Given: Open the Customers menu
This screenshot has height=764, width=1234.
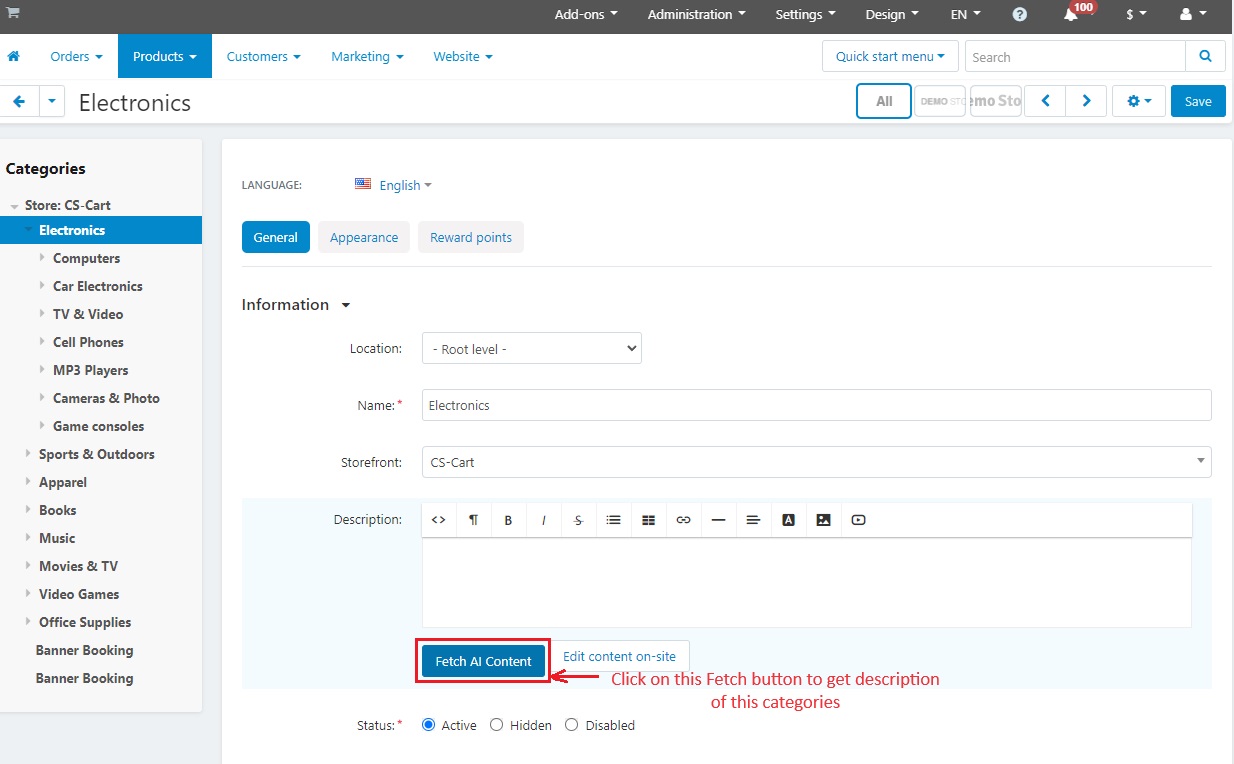Looking at the screenshot, I should tap(264, 56).
